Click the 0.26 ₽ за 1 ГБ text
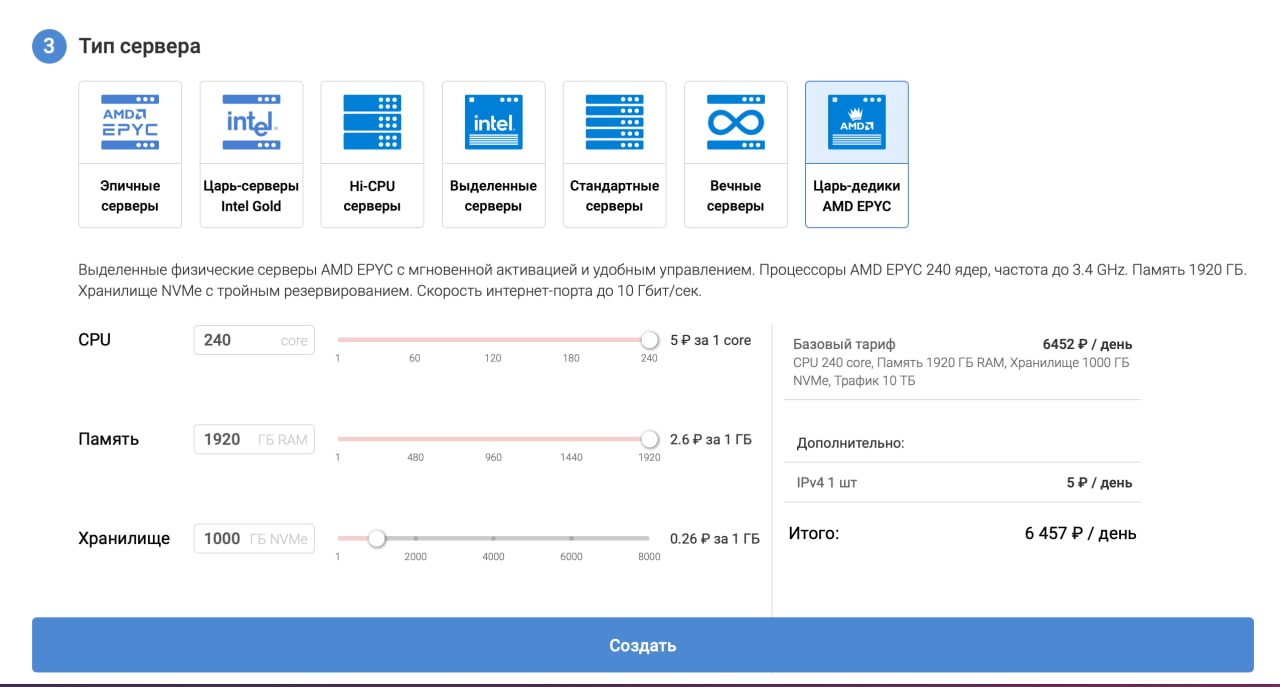This screenshot has width=1280, height=687. (x=714, y=538)
